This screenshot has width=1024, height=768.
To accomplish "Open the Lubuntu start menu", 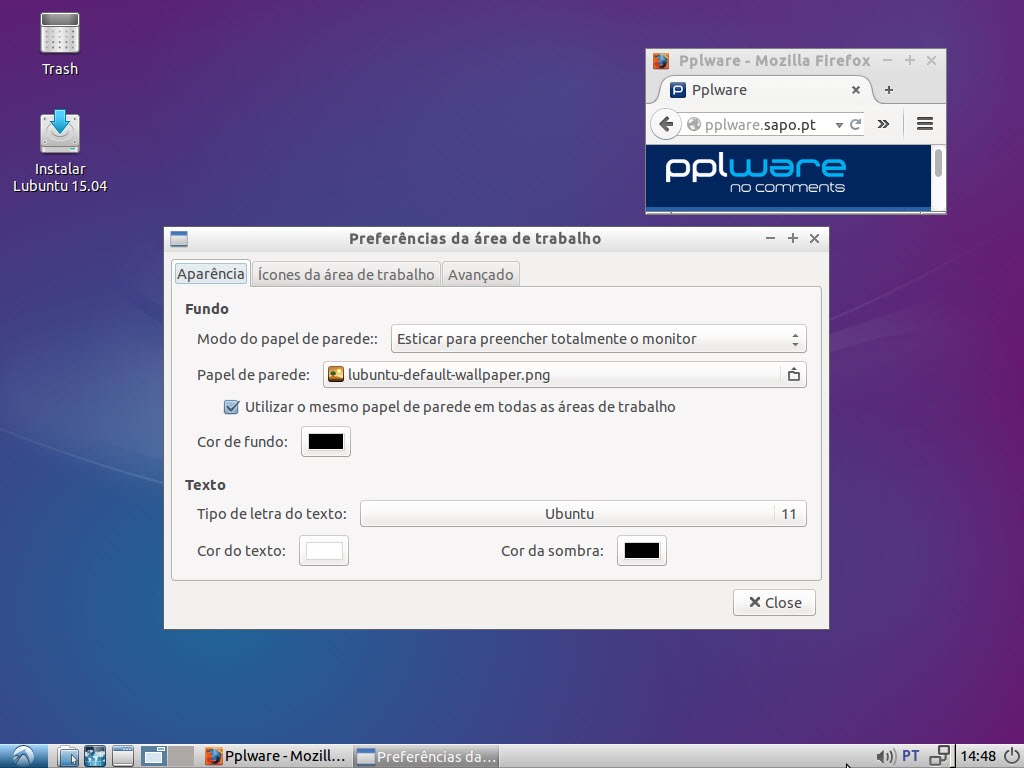I will coord(23,756).
